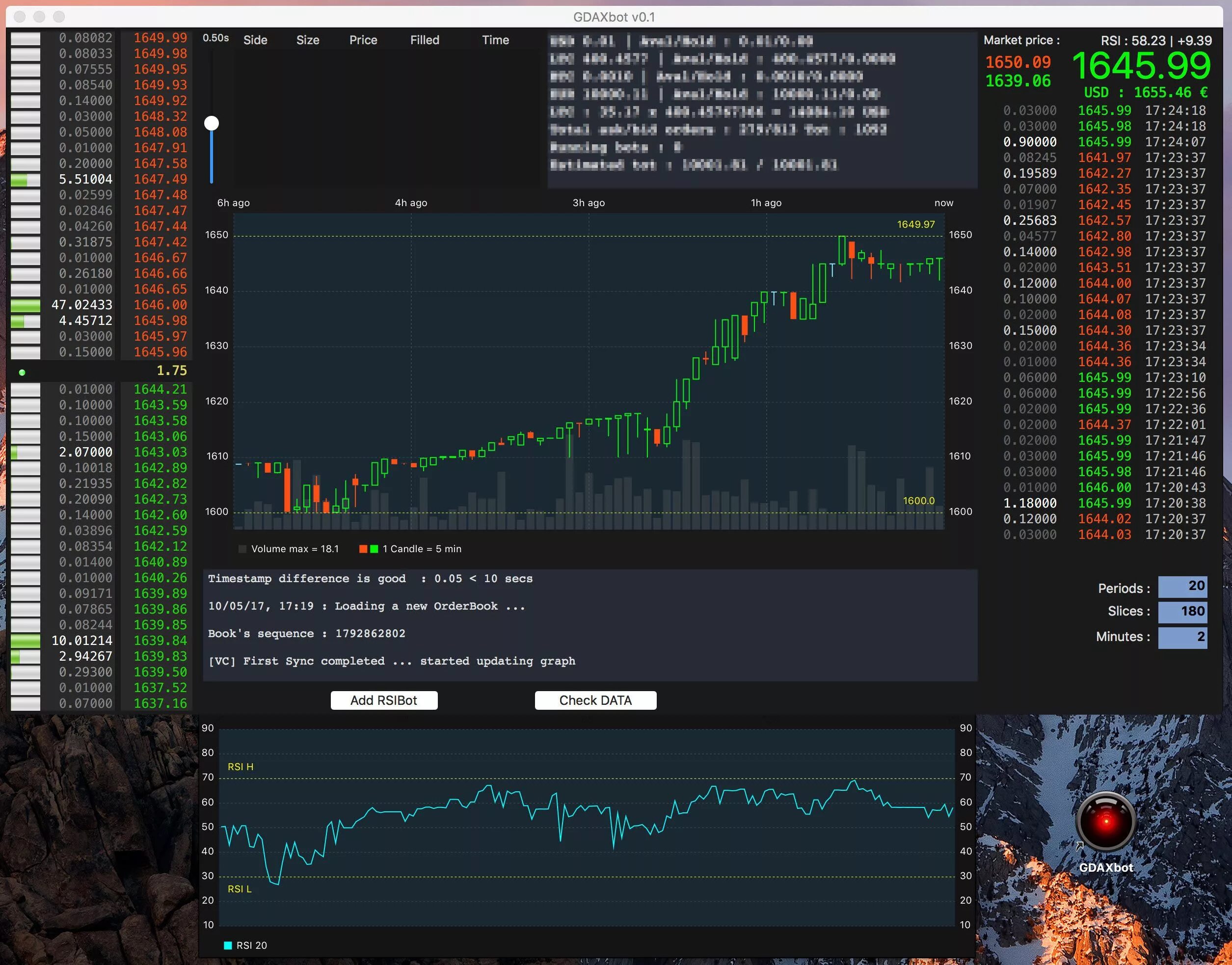Click the Periods input field
1232x965 pixels.
(x=1182, y=587)
